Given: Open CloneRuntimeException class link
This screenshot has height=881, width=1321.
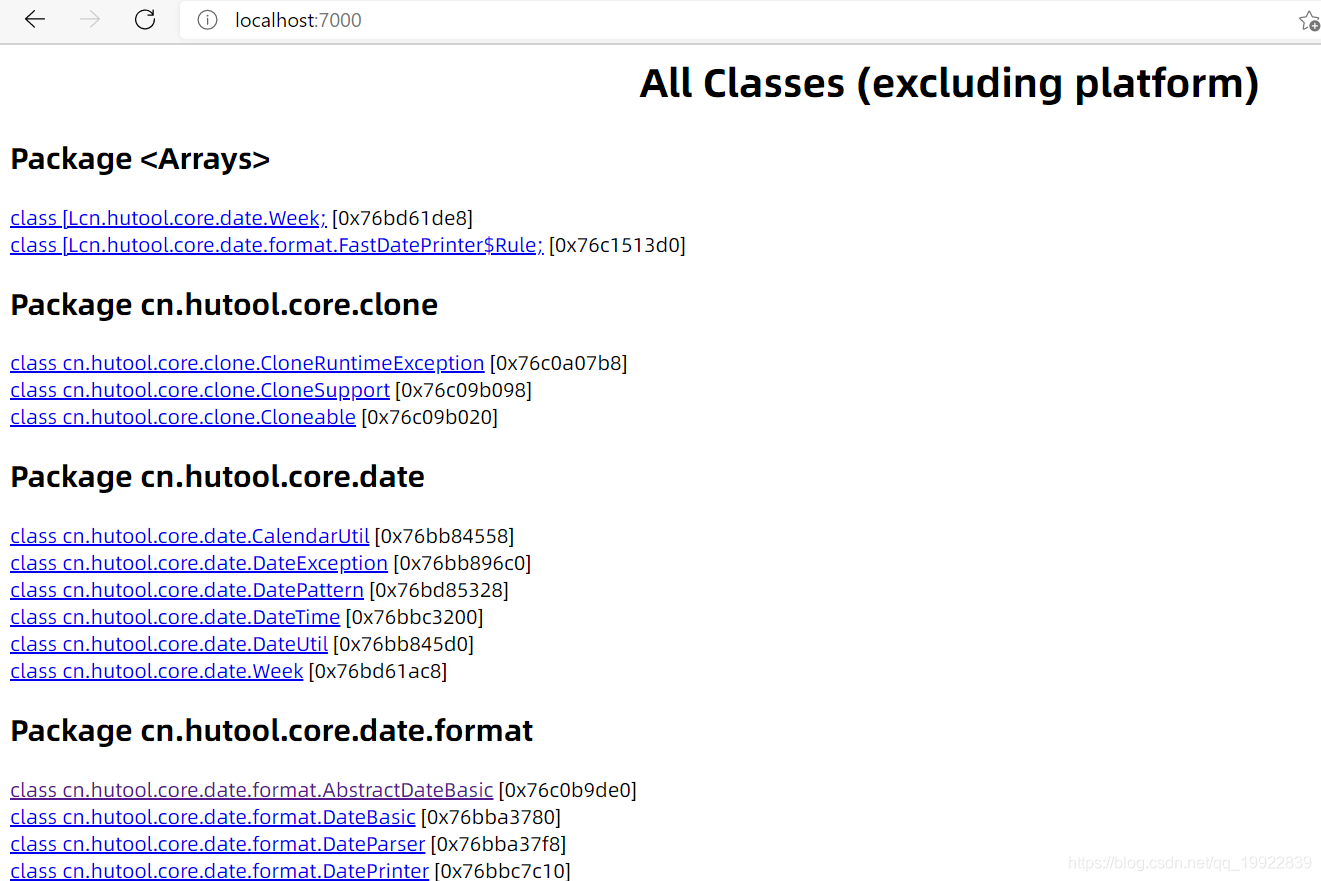Looking at the screenshot, I should (x=247, y=363).
